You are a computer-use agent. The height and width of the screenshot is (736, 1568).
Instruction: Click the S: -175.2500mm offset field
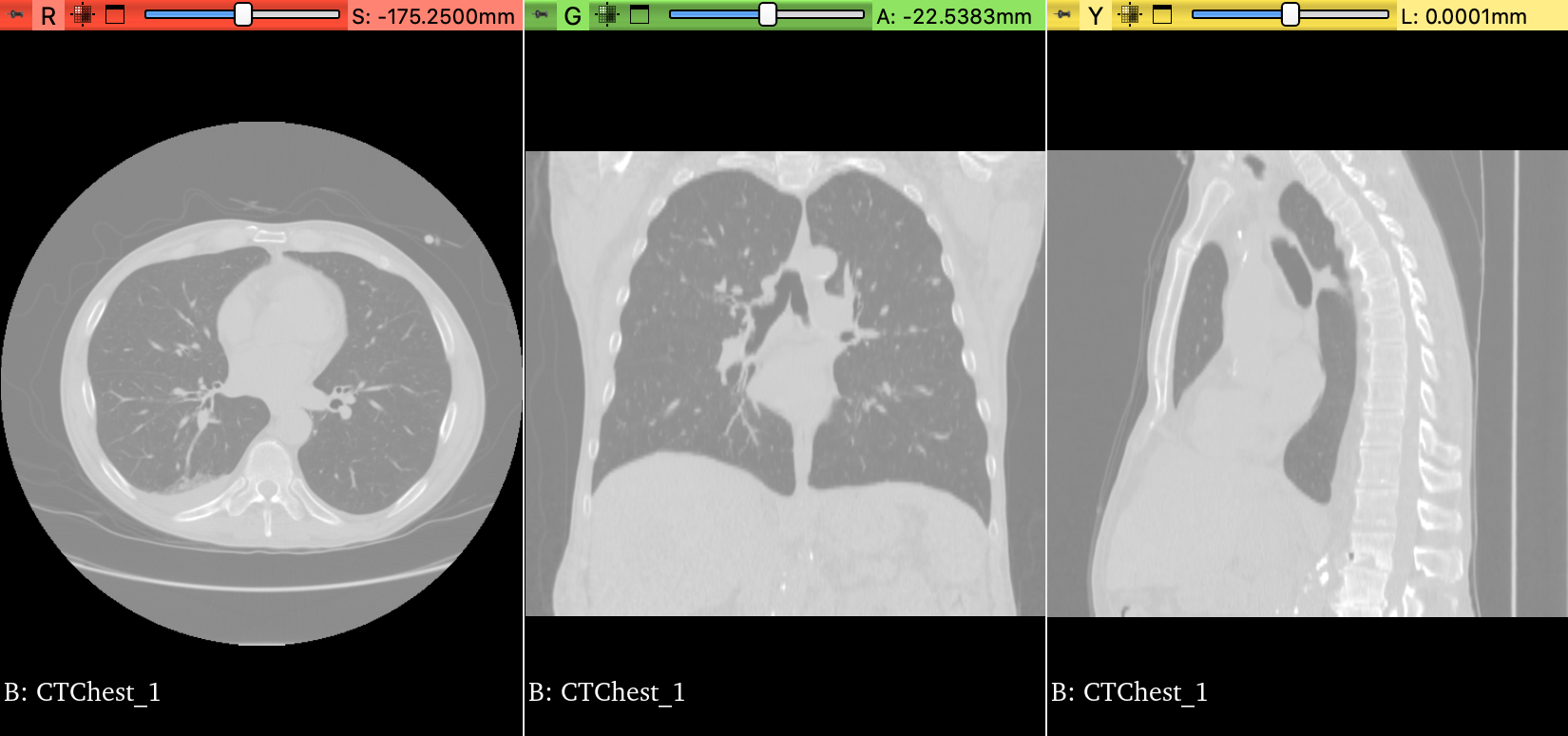(x=433, y=16)
